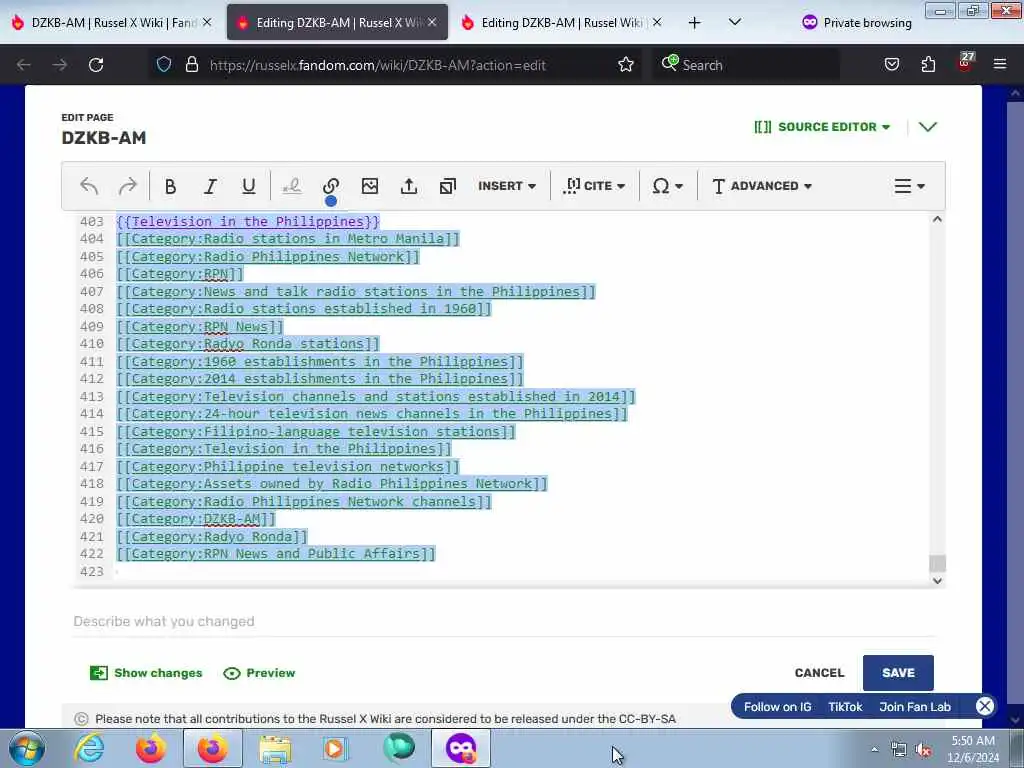Open the TikTok link

point(845,707)
